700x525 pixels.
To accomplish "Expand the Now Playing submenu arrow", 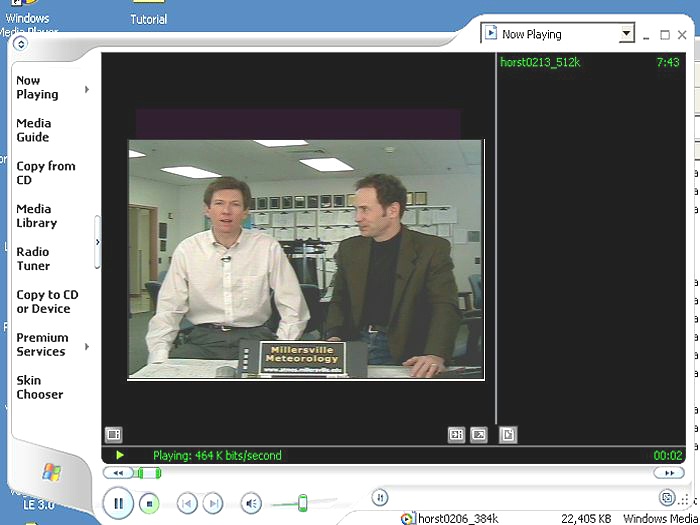I will pos(87,89).
